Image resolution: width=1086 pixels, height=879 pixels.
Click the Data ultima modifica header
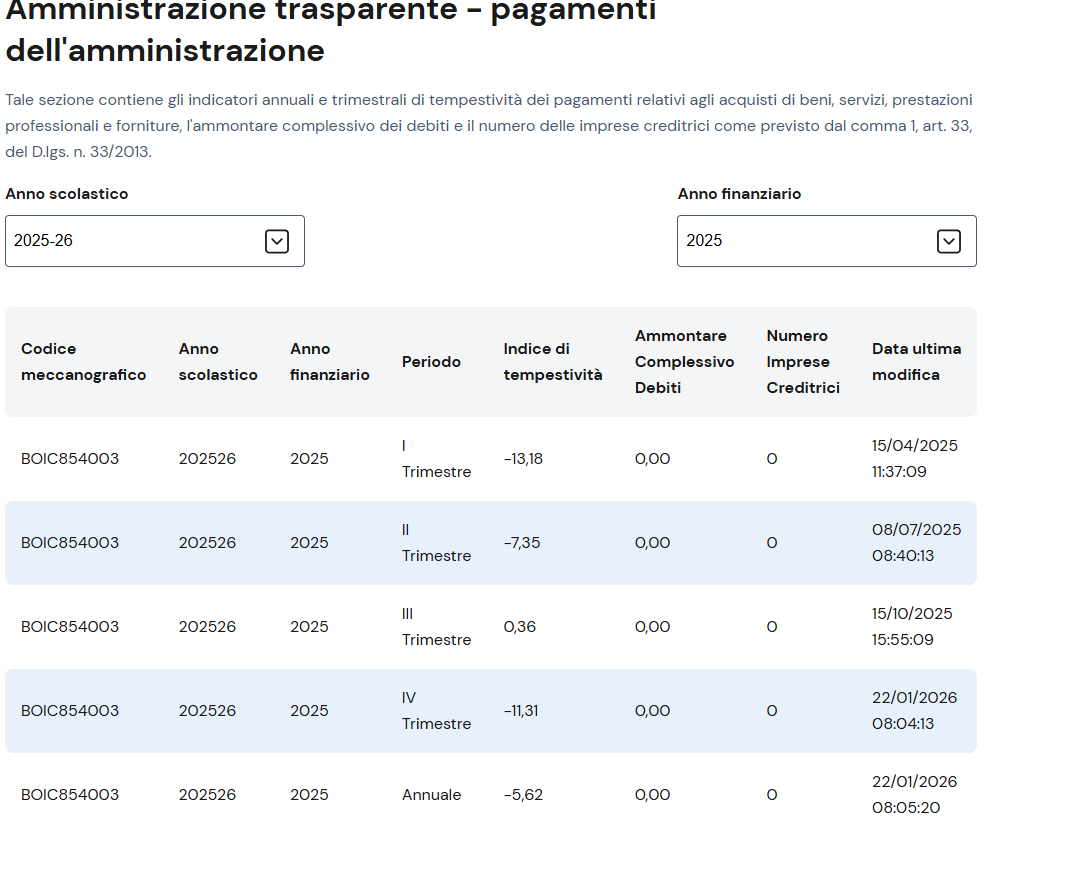(x=916, y=362)
